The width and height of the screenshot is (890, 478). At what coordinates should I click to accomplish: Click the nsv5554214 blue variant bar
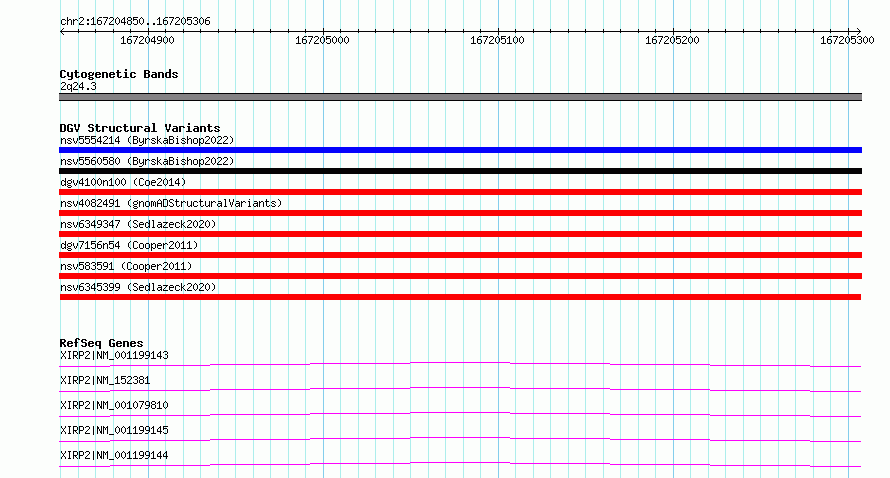[x=460, y=150]
